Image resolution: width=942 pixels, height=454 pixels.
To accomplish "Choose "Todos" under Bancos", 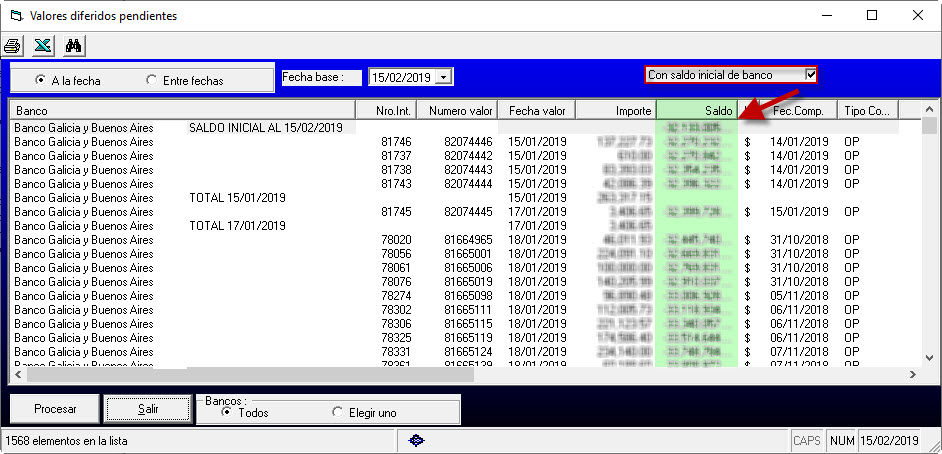I will [x=226, y=412].
